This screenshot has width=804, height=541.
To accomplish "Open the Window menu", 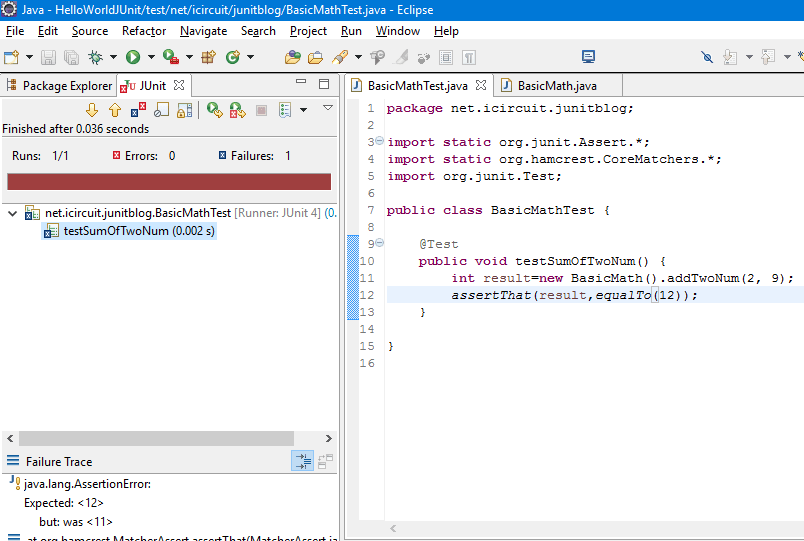I will tap(398, 31).
